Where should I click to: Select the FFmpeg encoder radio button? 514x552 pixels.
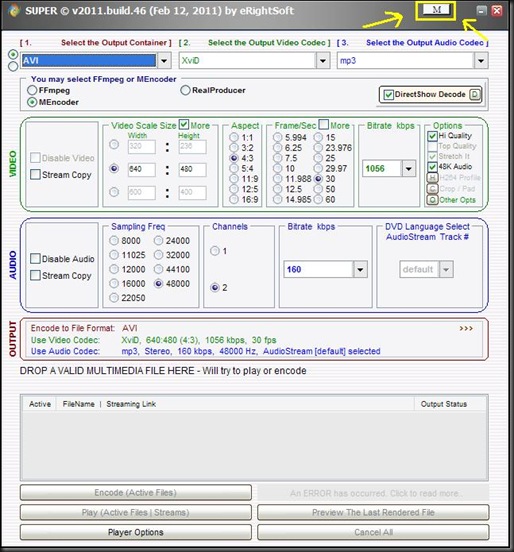[32, 90]
